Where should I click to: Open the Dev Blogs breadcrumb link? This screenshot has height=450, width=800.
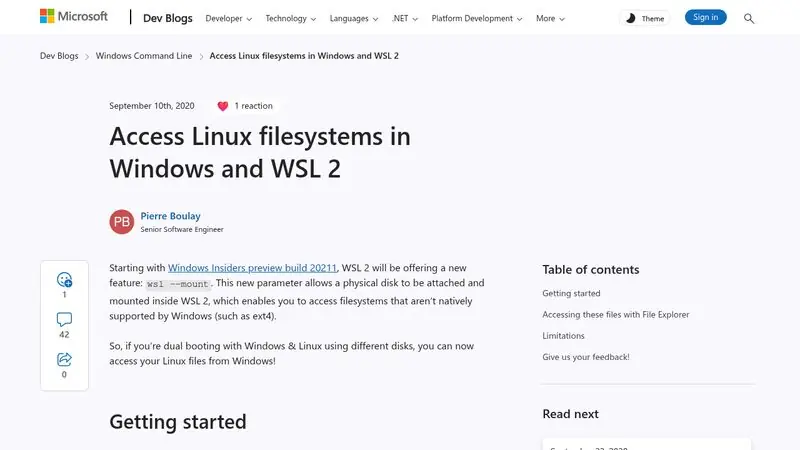pyautogui.click(x=59, y=56)
